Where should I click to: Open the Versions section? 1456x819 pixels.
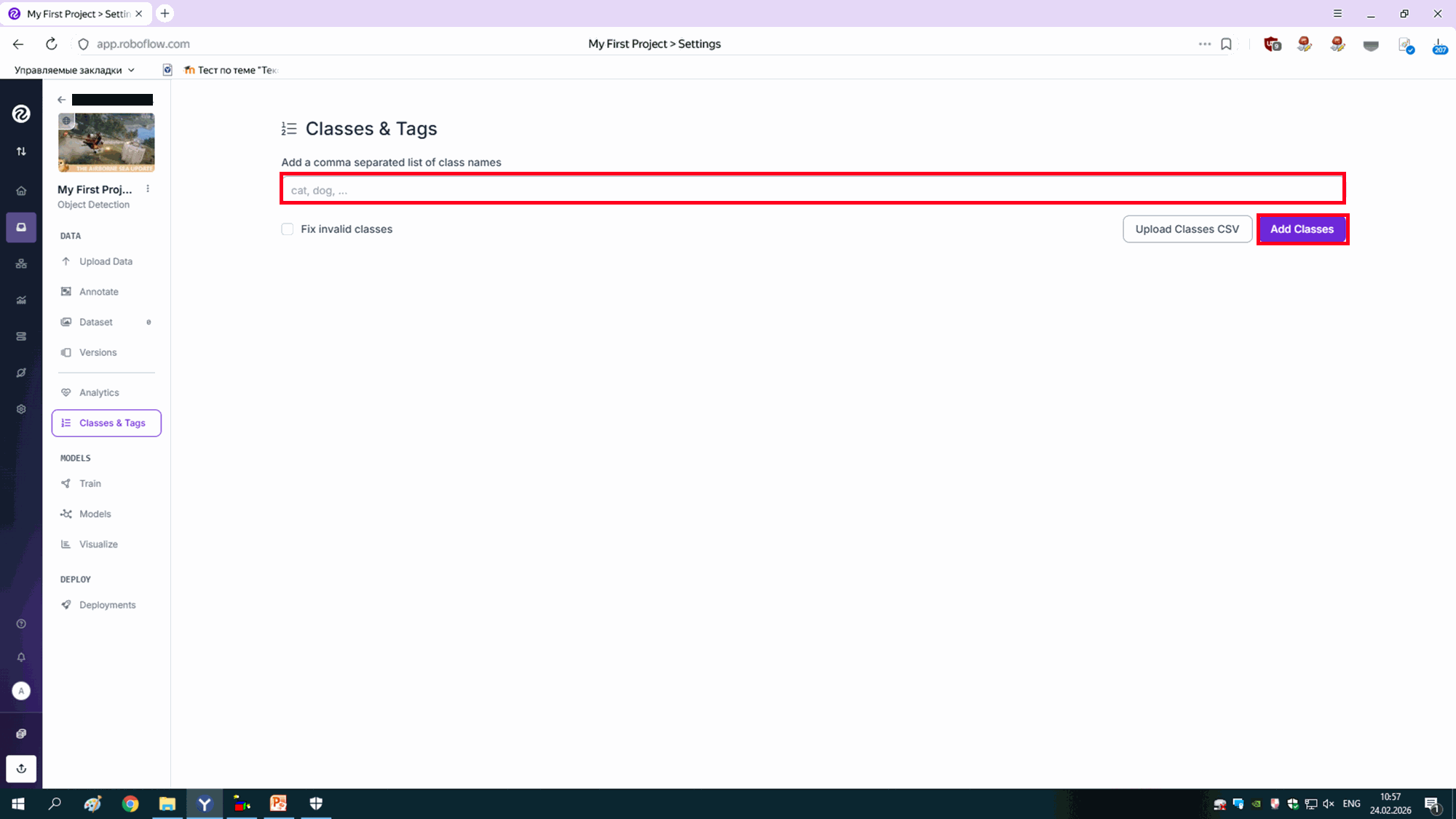click(106, 352)
